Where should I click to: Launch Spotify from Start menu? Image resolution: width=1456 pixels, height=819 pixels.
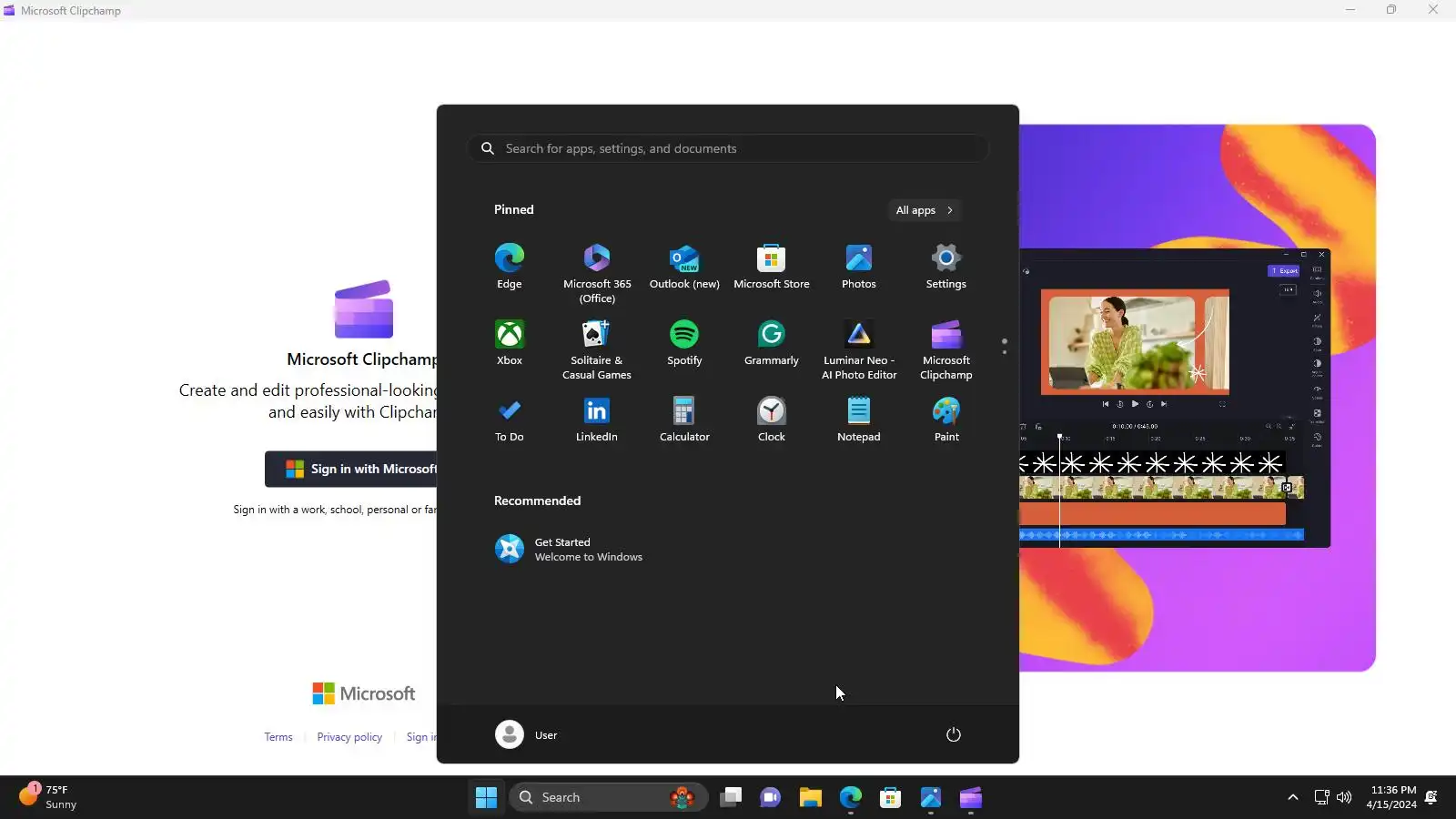pyautogui.click(x=684, y=343)
